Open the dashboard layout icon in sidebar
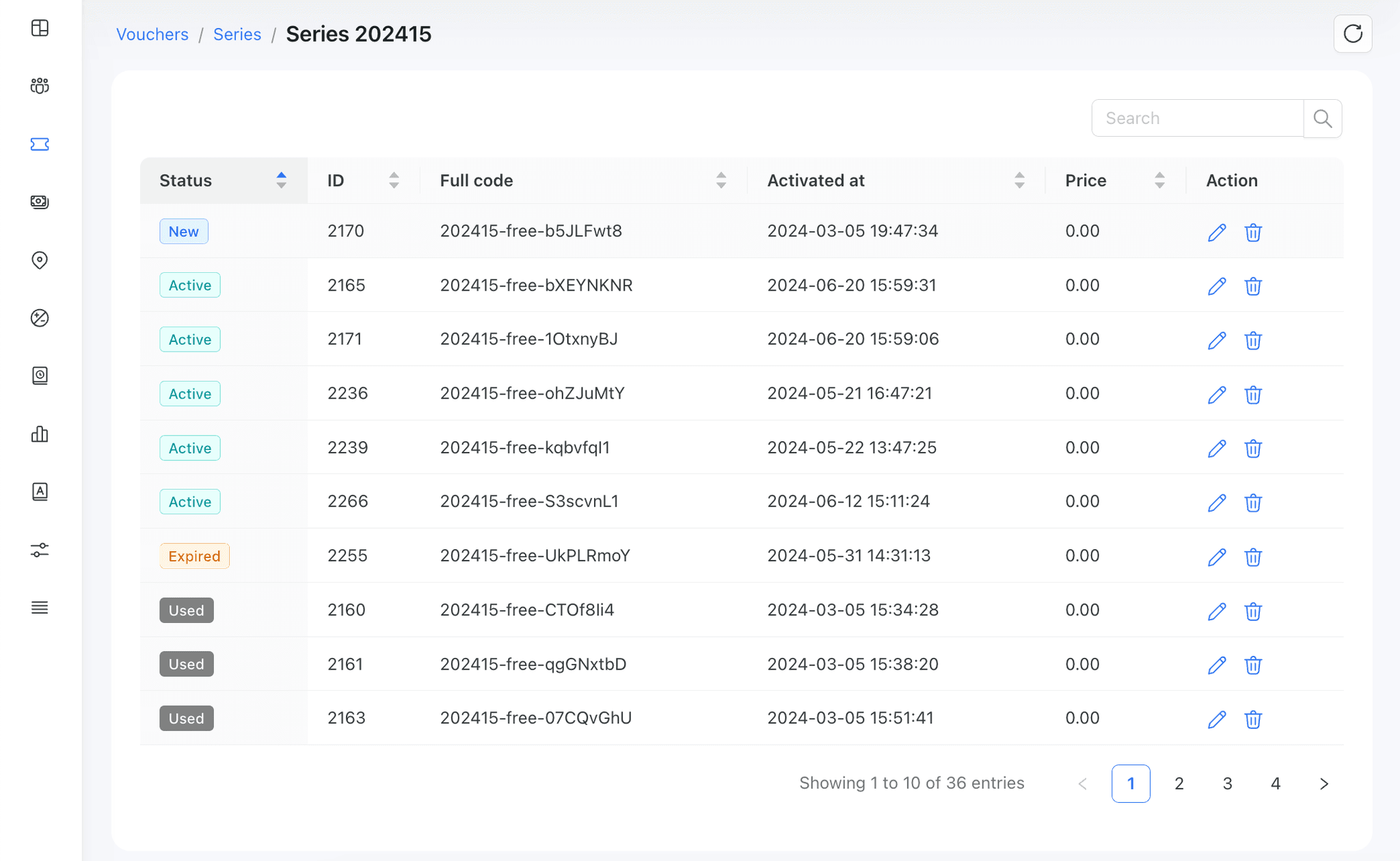The width and height of the screenshot is (1400, 861). tap(40, 28)
